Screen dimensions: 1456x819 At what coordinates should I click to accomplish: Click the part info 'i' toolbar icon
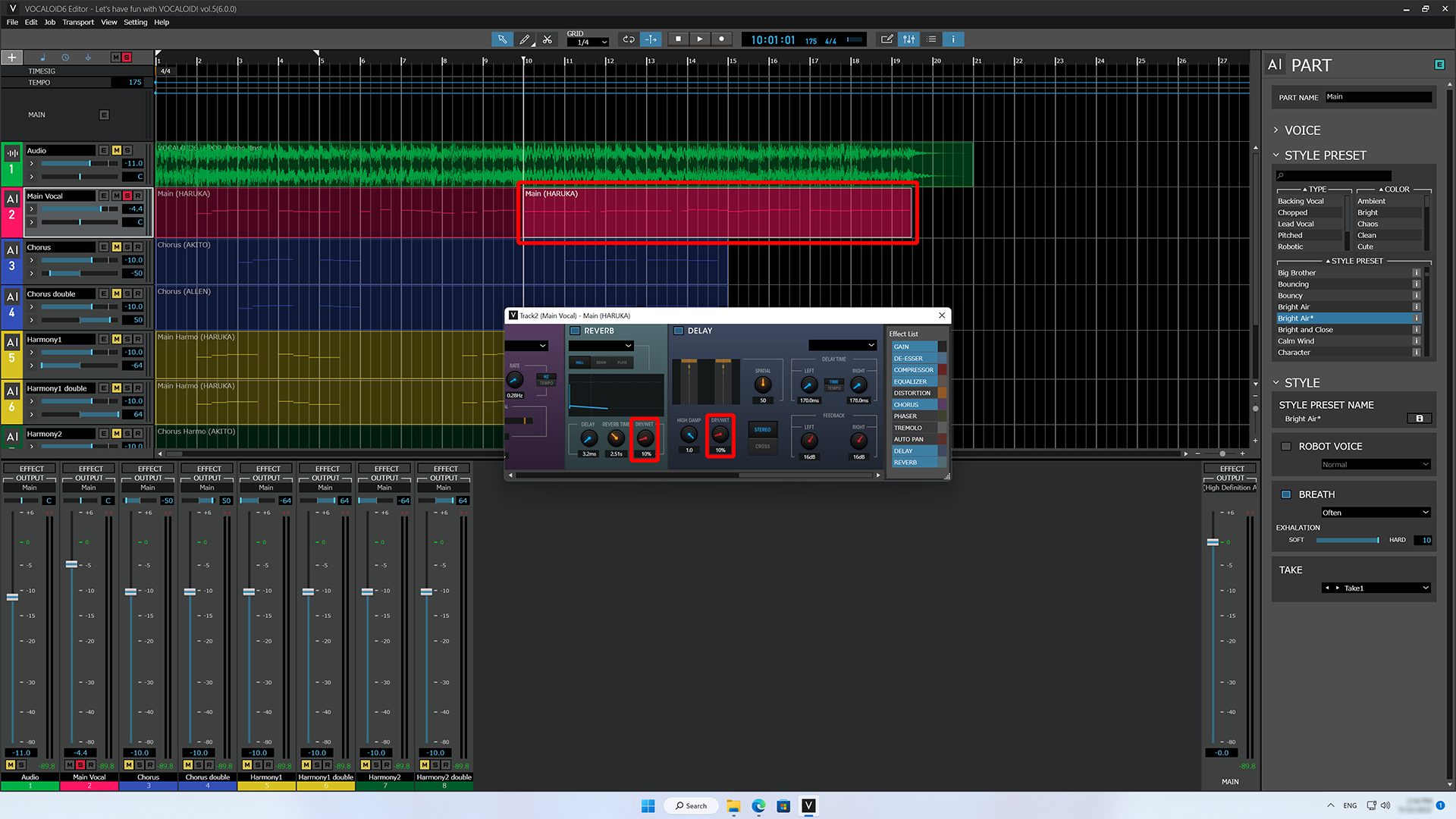pyautogui.click(x=953, y=39)
